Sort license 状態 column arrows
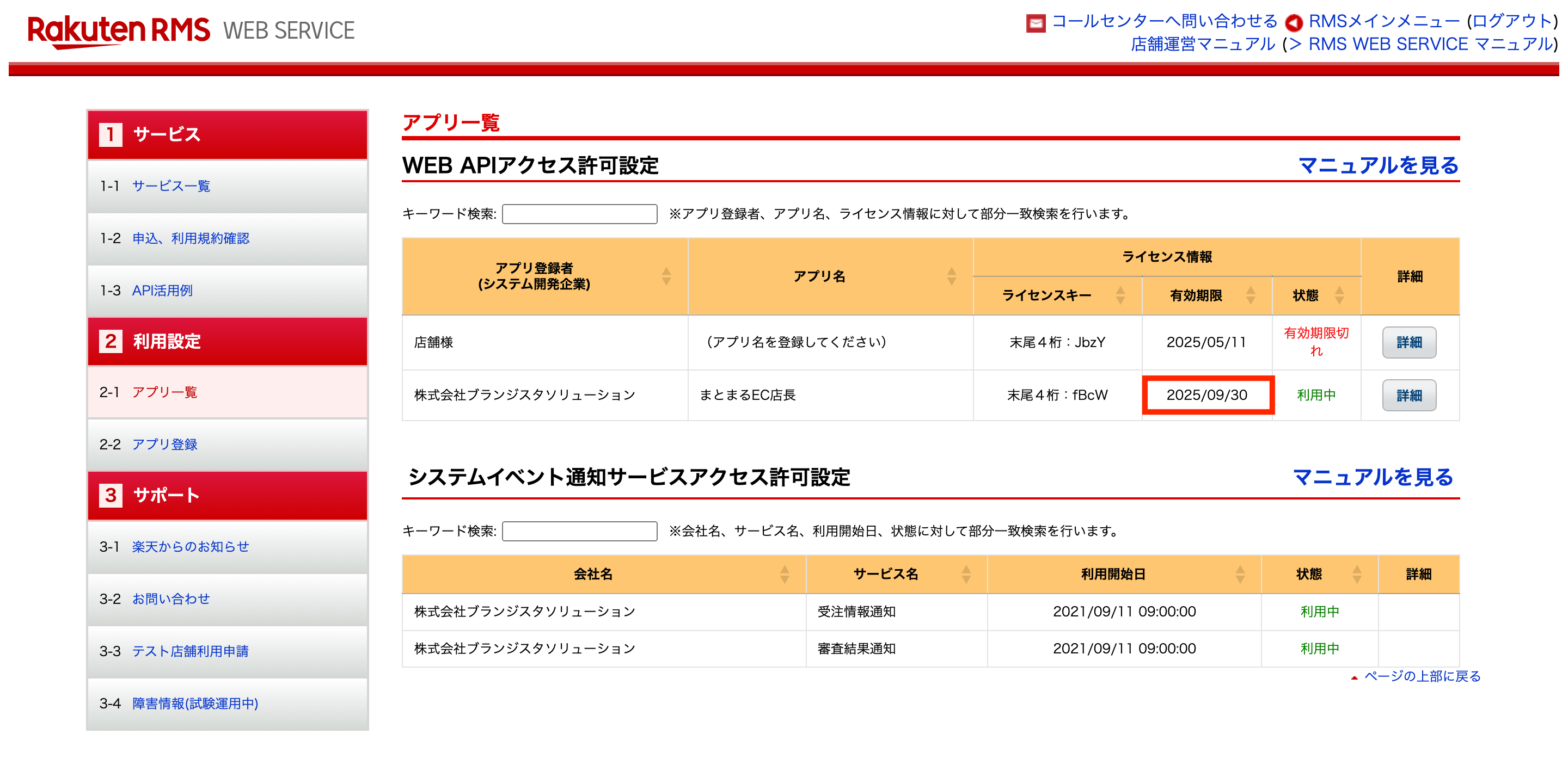The height and width of the screenshot is (765, 1568). pos(1340,295)
